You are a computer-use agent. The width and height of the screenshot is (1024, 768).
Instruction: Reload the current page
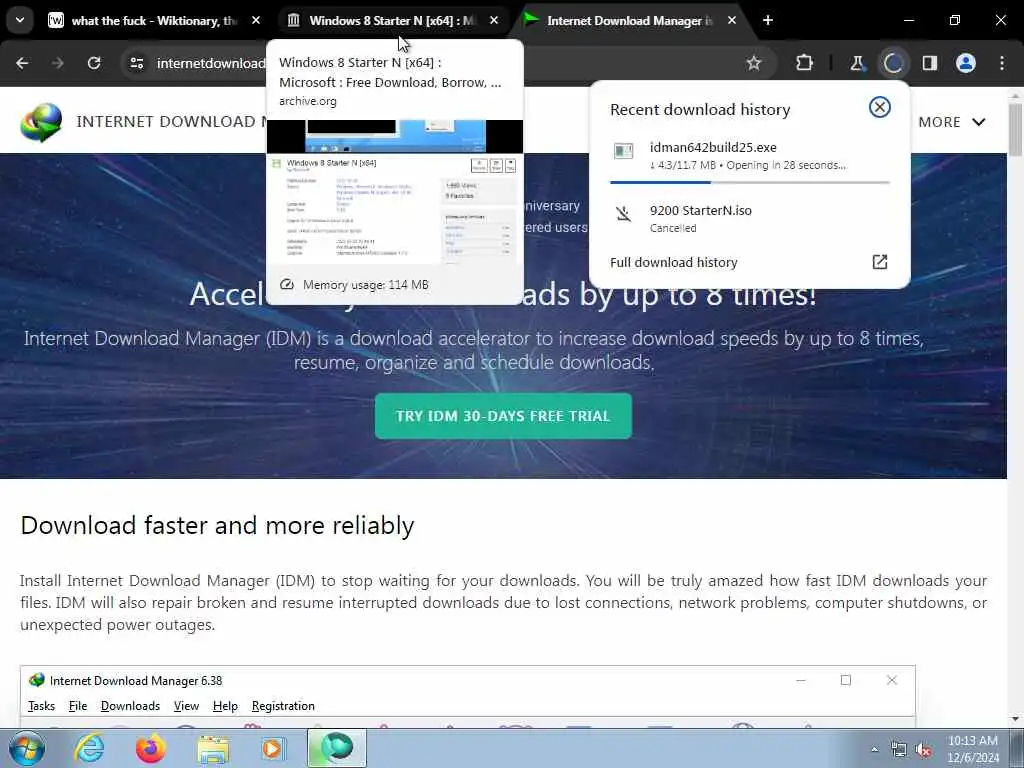(94, 63)
